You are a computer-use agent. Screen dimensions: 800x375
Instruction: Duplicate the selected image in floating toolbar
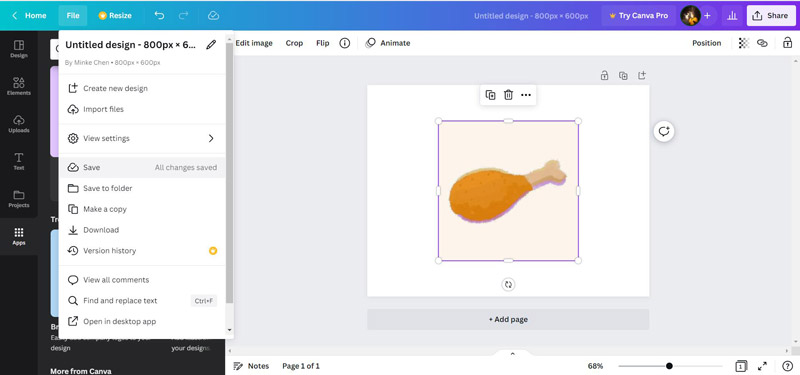490,95
